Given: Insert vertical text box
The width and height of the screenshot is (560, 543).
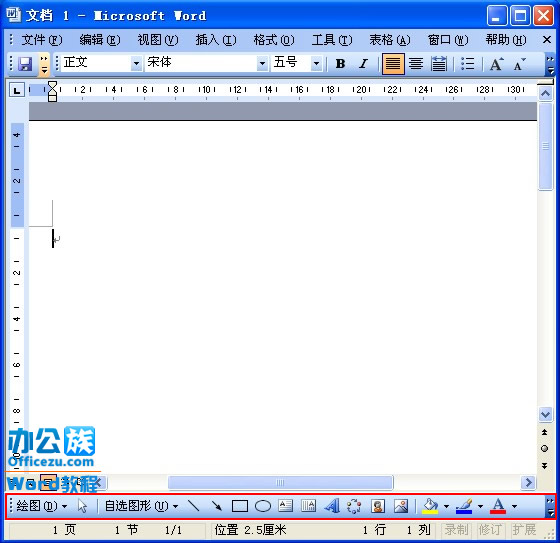Looking at the screenshot, I should pos(308,506).
